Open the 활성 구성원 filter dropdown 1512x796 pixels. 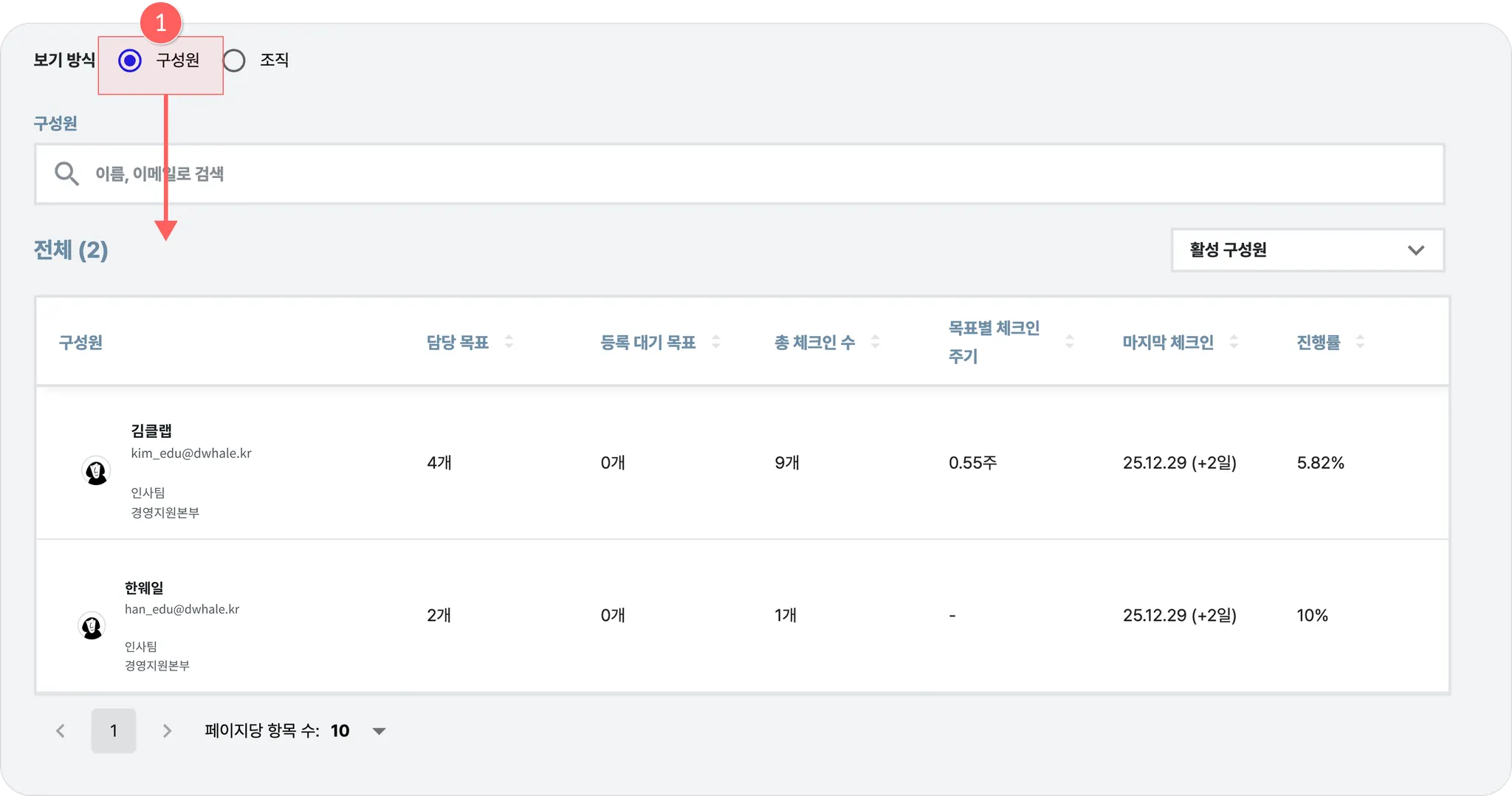(1307, 250)
